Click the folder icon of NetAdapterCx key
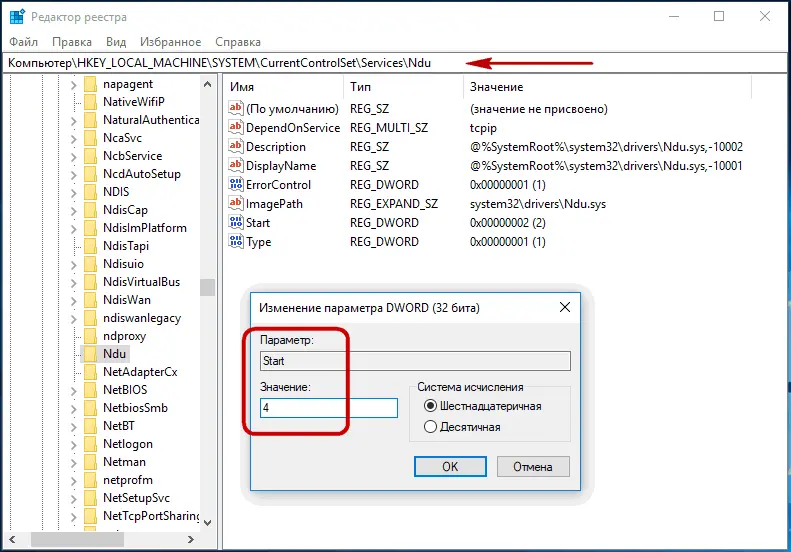This screenshot has width=791, height=552. point(90,372)
